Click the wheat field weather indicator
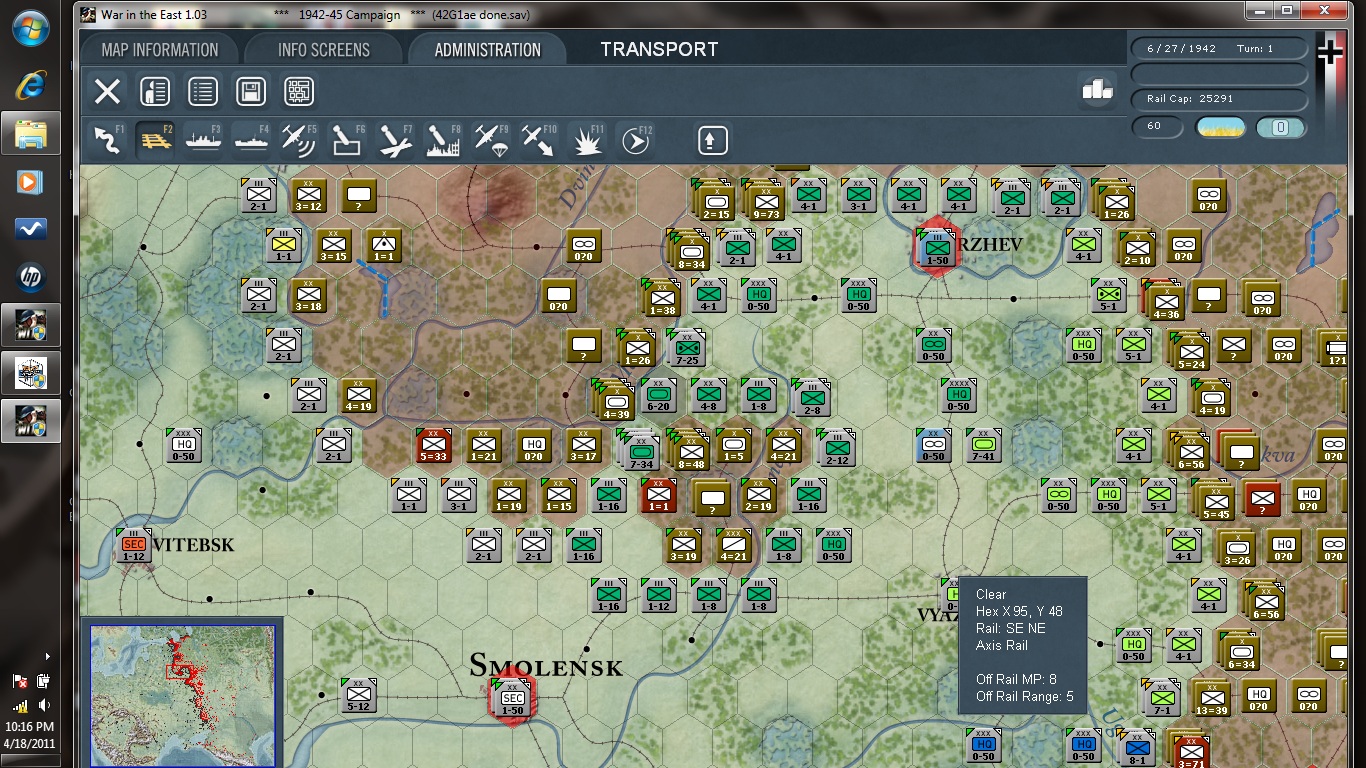Image resolution: width=1366 pixels, height=768 pixels. 1221,127
